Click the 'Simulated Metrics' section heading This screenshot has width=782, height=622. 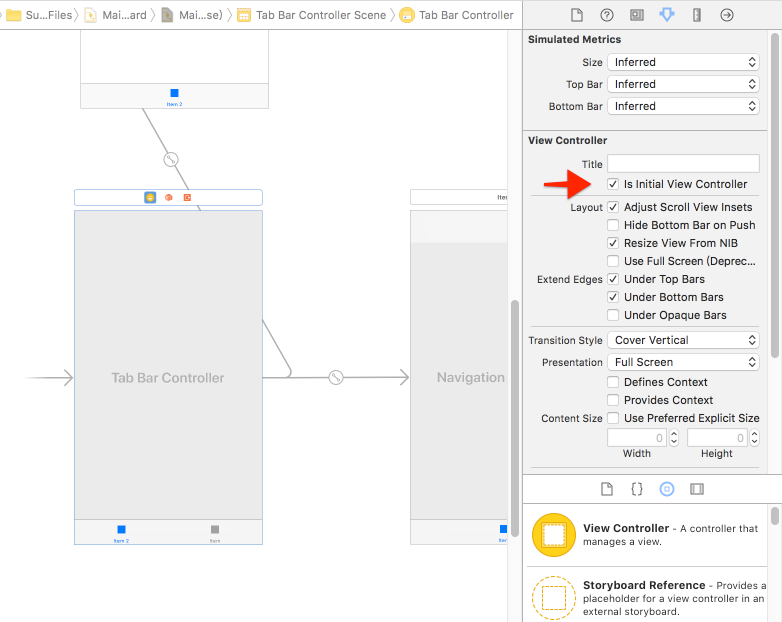coord(575,39)
